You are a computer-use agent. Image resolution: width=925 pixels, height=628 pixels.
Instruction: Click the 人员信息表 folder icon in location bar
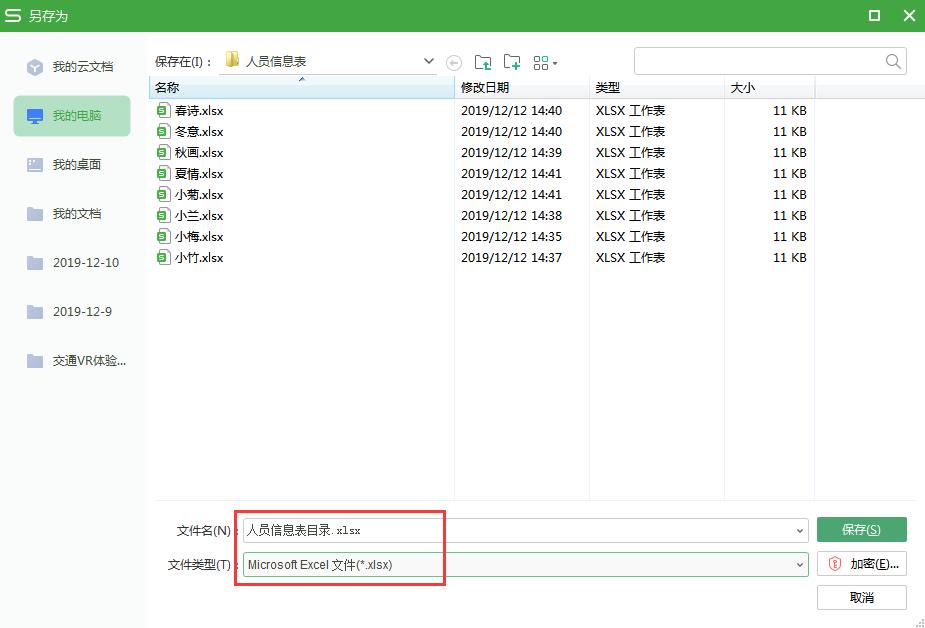coord(231,60)
